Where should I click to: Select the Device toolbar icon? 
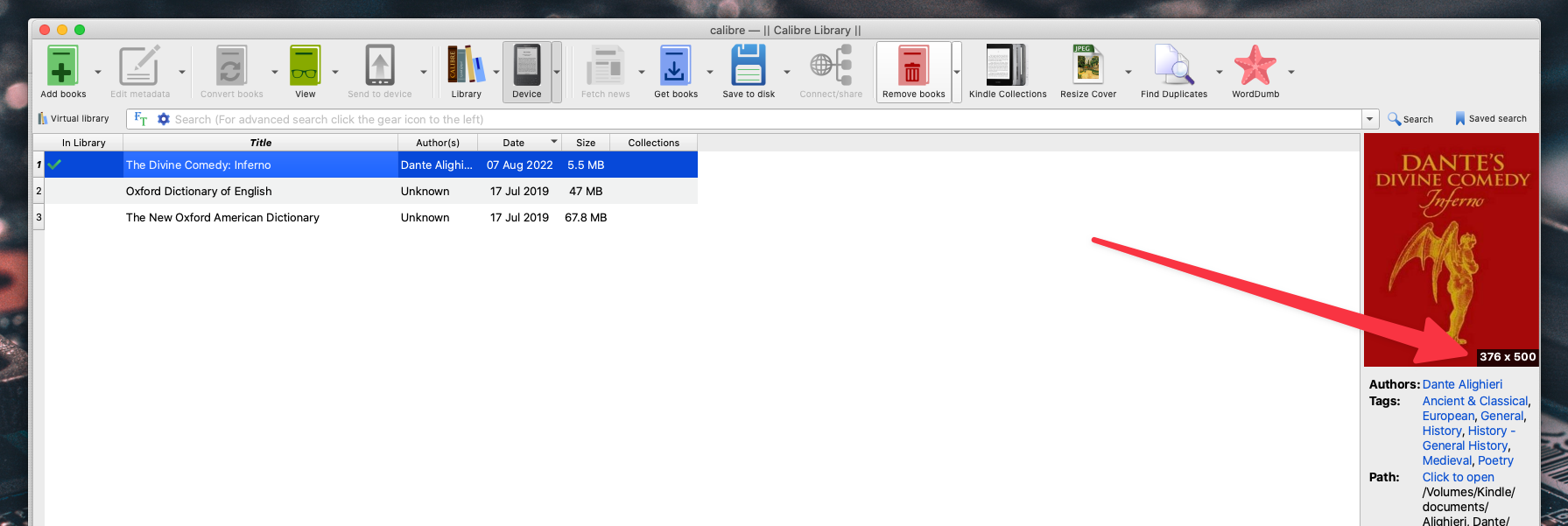[x=527, y=66]
